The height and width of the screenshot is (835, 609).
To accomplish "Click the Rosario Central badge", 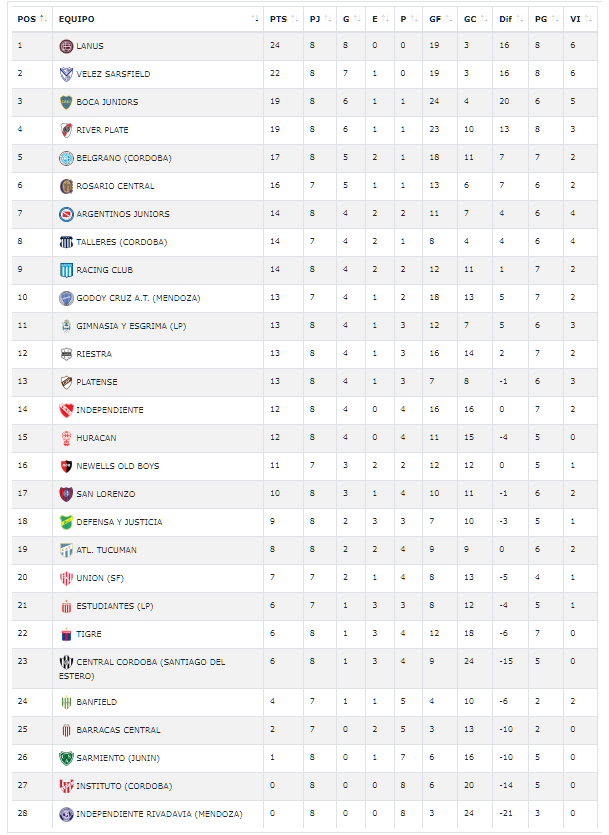I will [x=66, y=186].
